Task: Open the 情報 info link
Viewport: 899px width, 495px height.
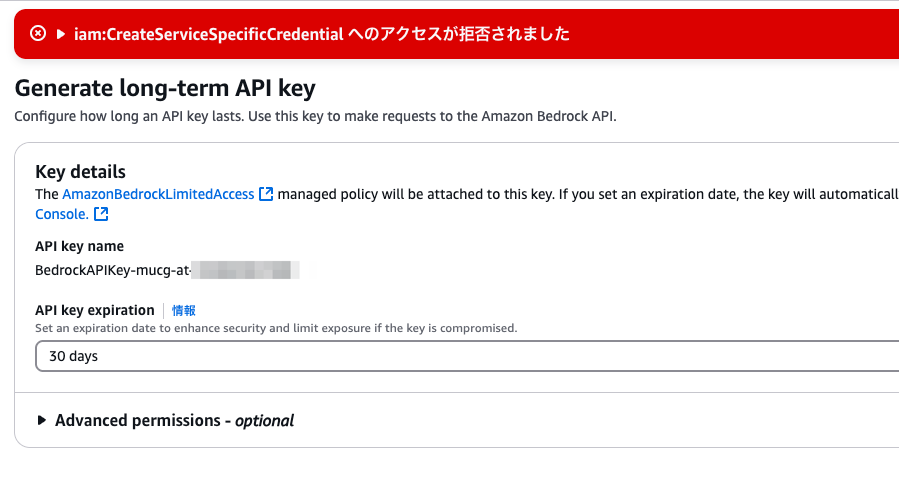Action: (183, 310)
